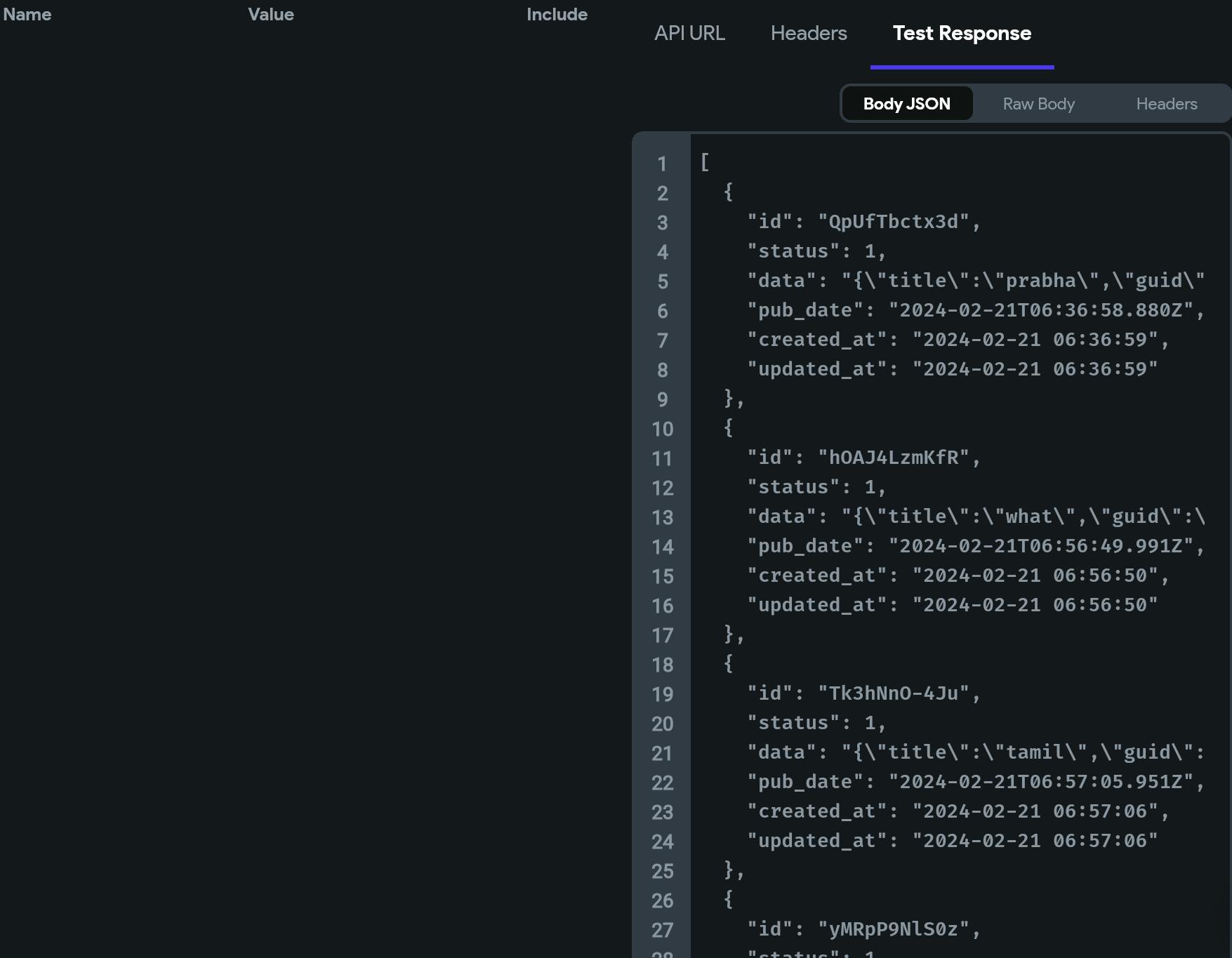Click line number 1 in the gutter
The height and width of the screenshot is (958, 1232).
coord(661,164)
